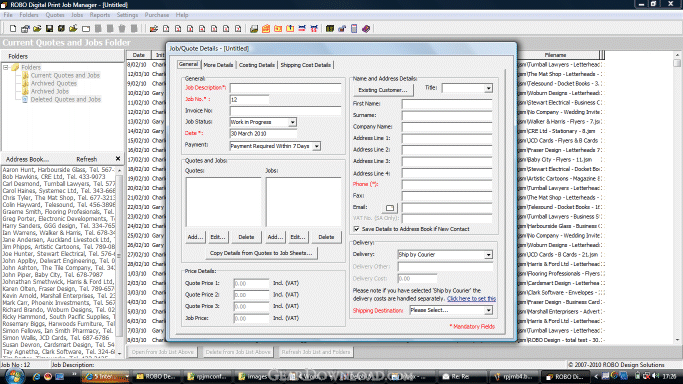Click into the First Name field
The image size is (683, 384).
447,104
